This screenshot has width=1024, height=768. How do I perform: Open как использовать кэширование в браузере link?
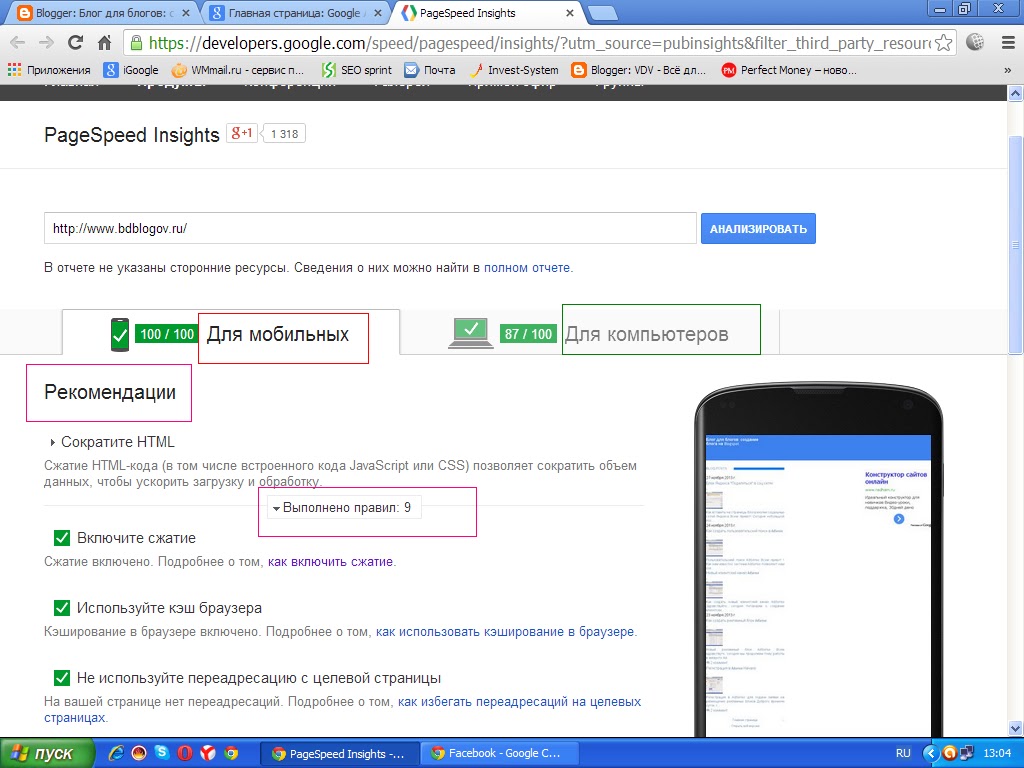coord(505,632)
